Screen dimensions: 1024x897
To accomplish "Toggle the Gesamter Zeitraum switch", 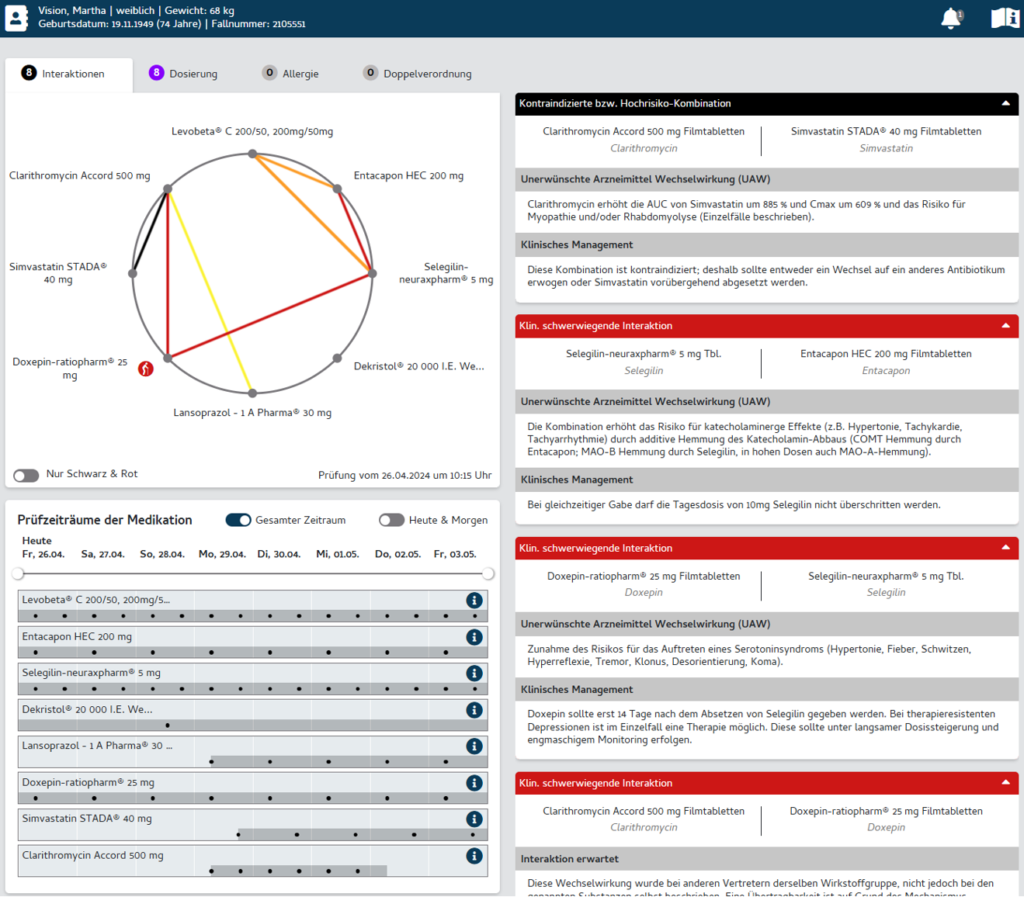I will pos(238,520).
